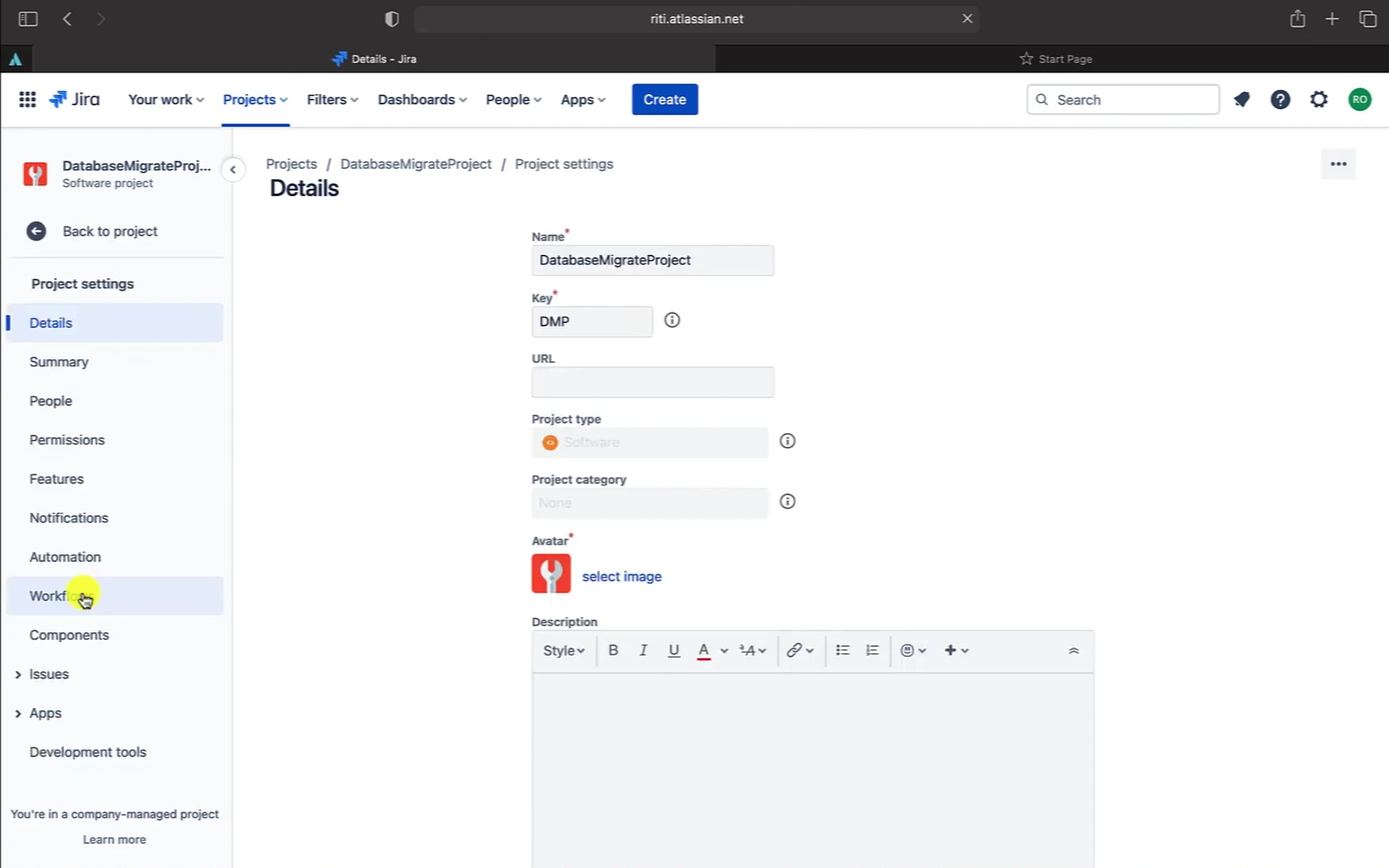Click the Key field info icon
This screenshot has width=1389, height=868.
[672, 320]
